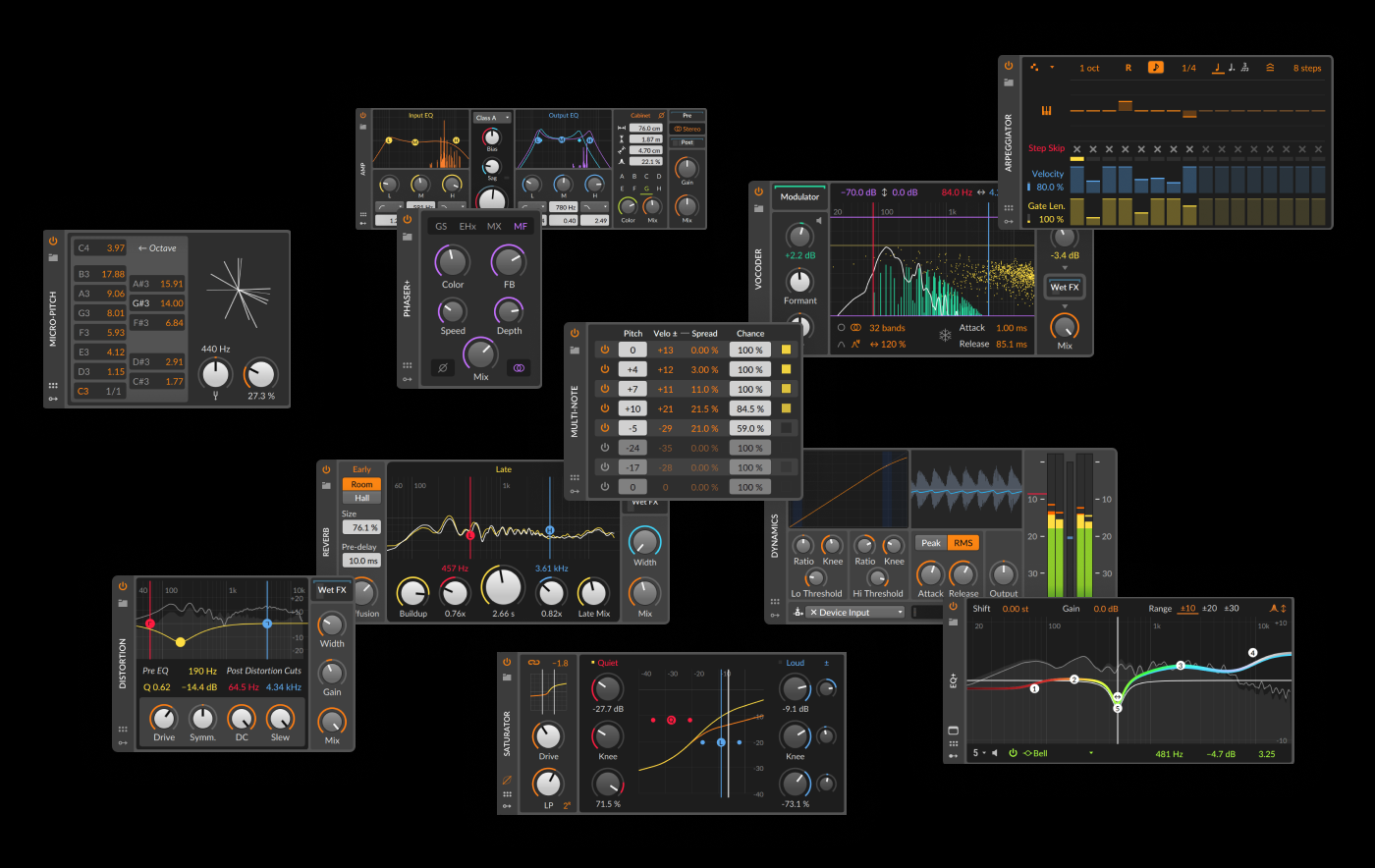Click the Color knob in Phaser+
1375x868 pixels.
click(x=453, y=262)
